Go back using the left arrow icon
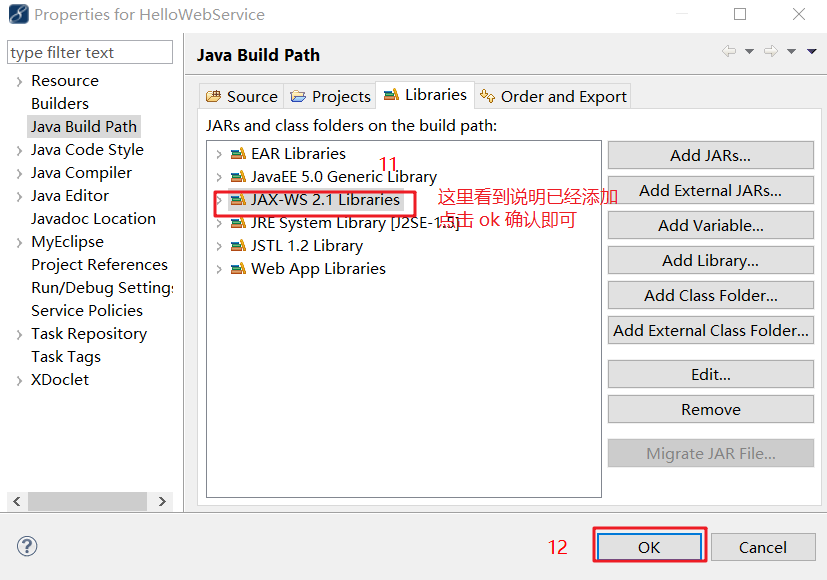 tap(729, 51)
